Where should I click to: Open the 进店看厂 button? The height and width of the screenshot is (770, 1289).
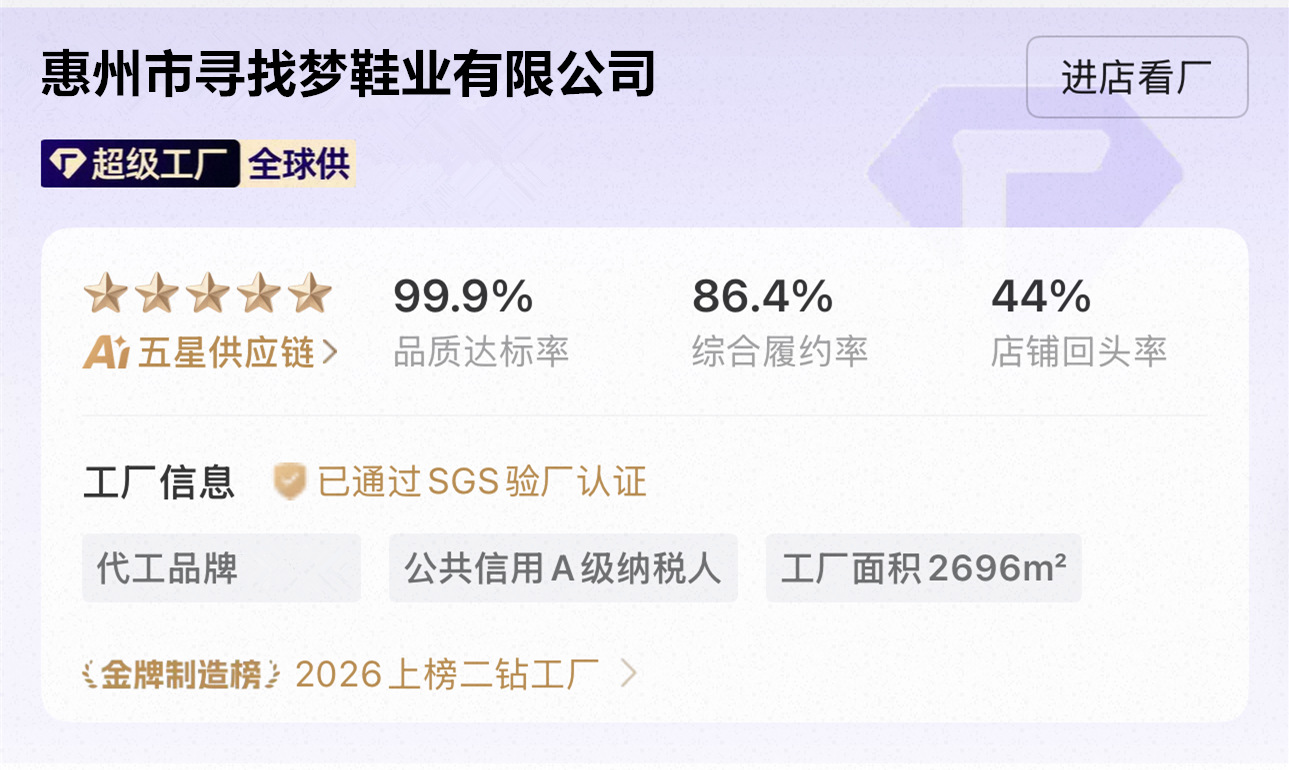[x=1137, y=77]
